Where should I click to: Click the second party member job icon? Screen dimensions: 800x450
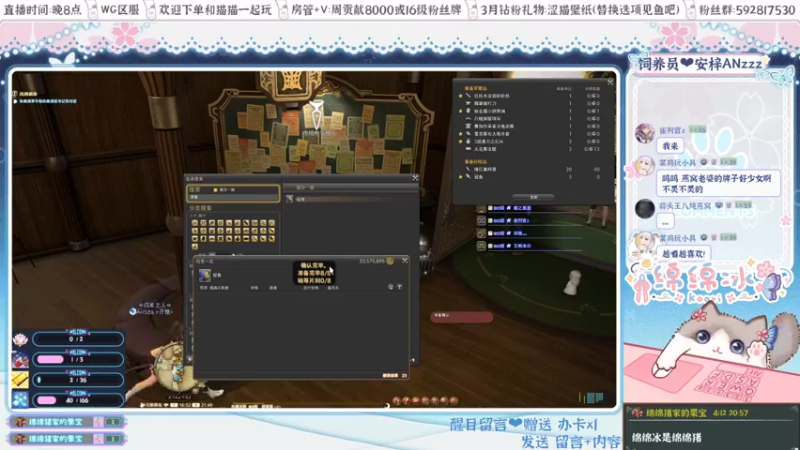[x=481, y=220]
